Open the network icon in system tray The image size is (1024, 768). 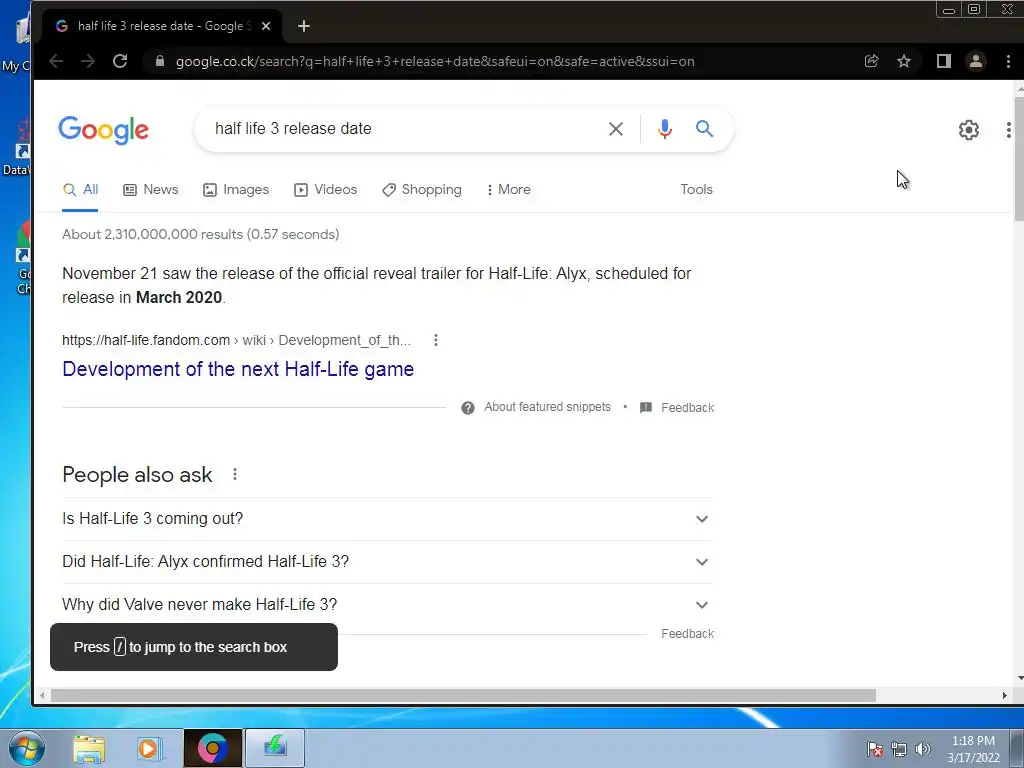point(899,749)
